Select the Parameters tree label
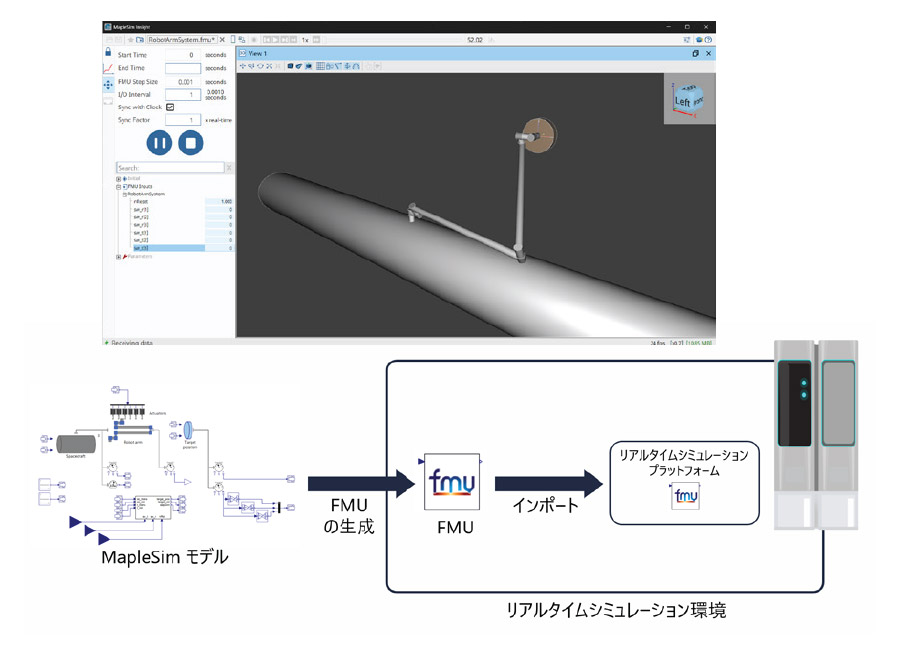This screenshot has height=650, width=900. 140,257
